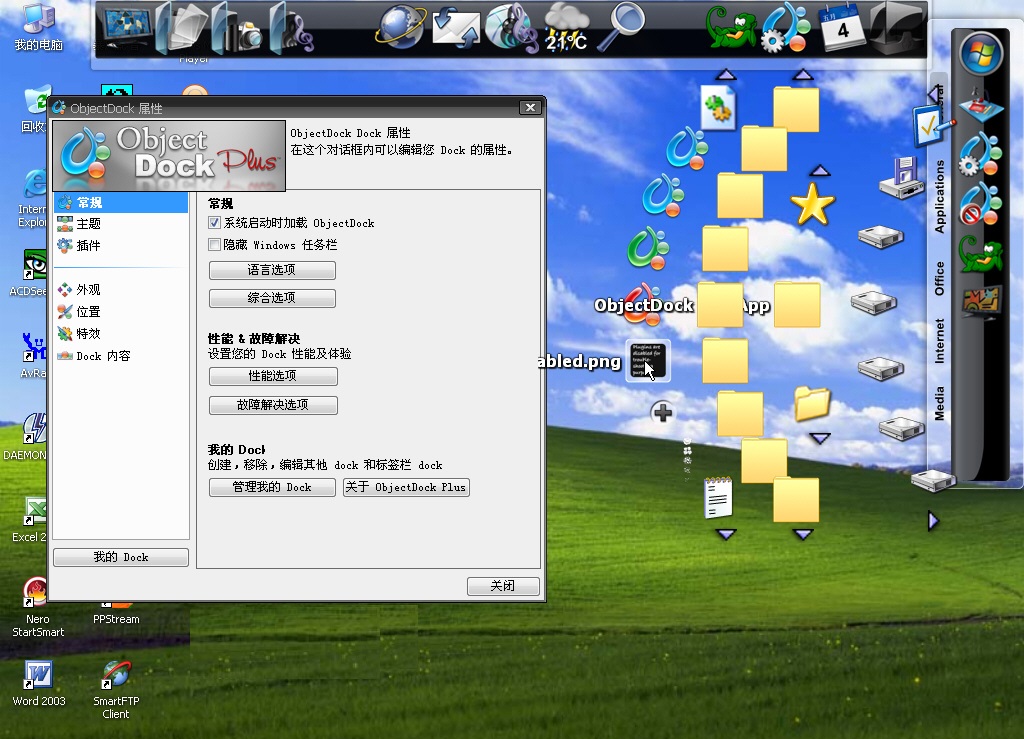Click the weather docklet showing 21°C

pyautogui.click(x=566, y=27)
